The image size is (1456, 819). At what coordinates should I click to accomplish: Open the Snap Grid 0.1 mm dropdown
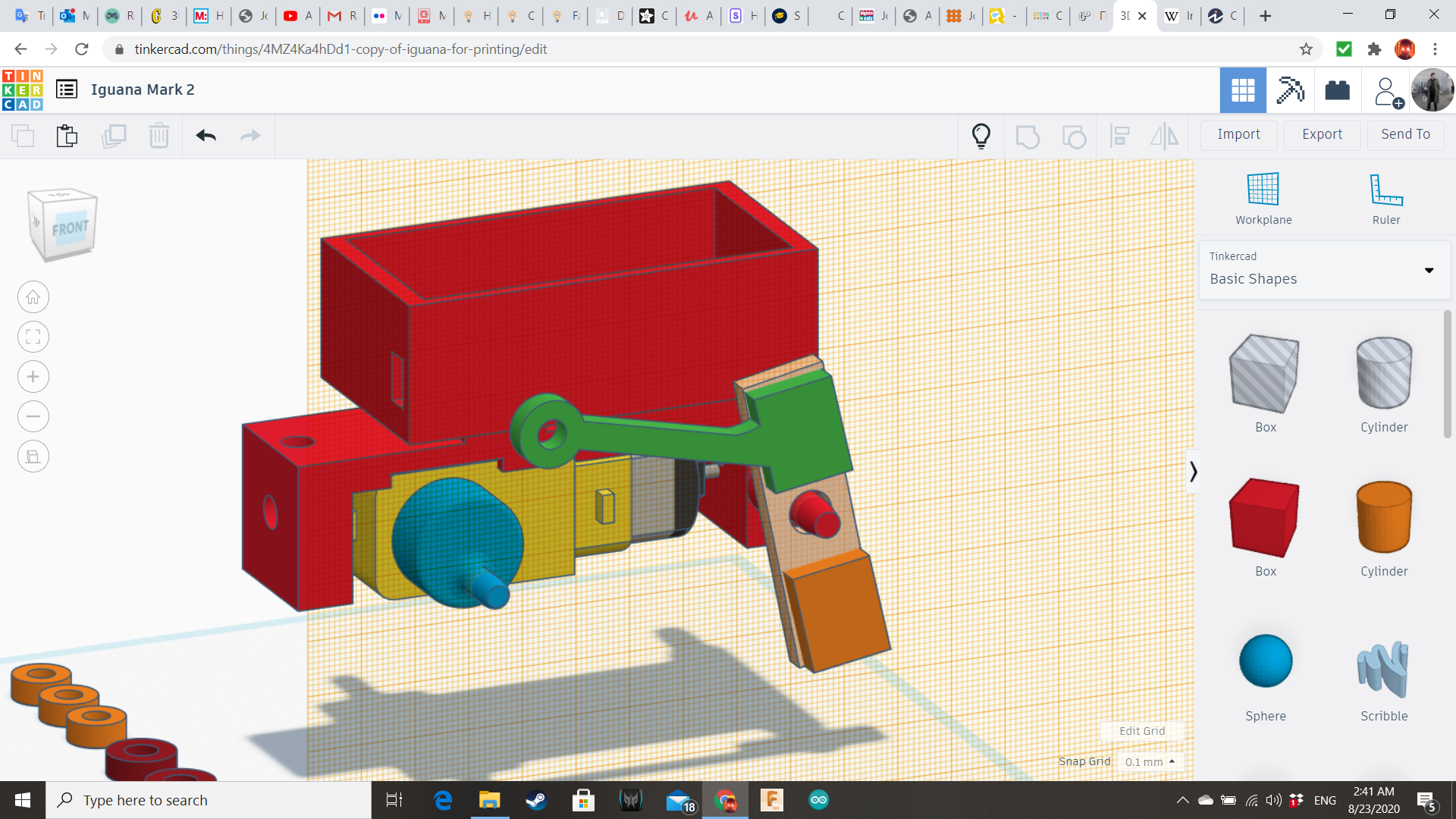click(1150, 761)
